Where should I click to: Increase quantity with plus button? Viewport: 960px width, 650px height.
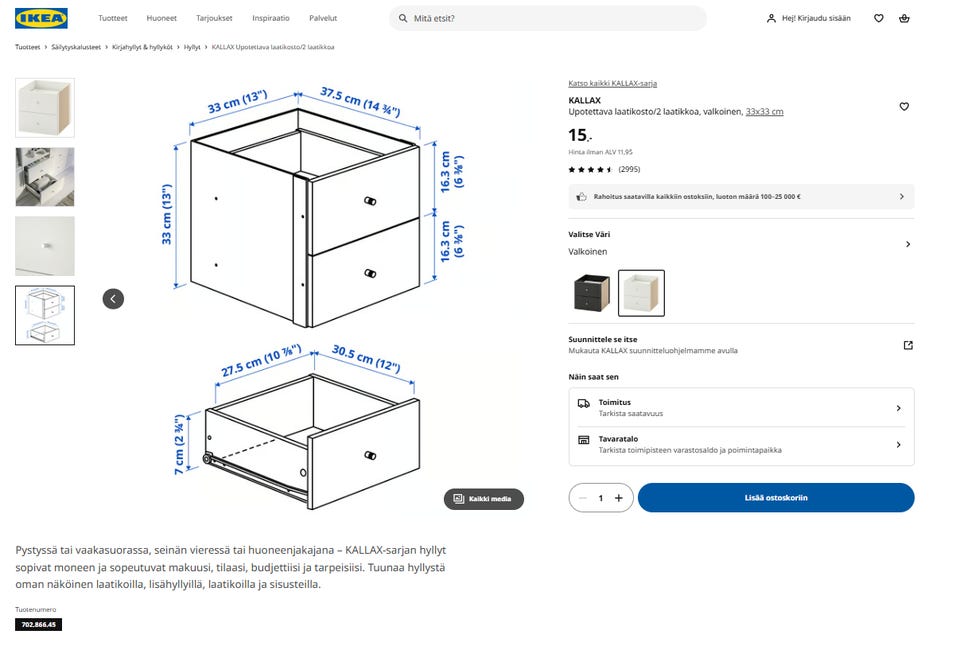pyautogui.click(x=619, y=498)
